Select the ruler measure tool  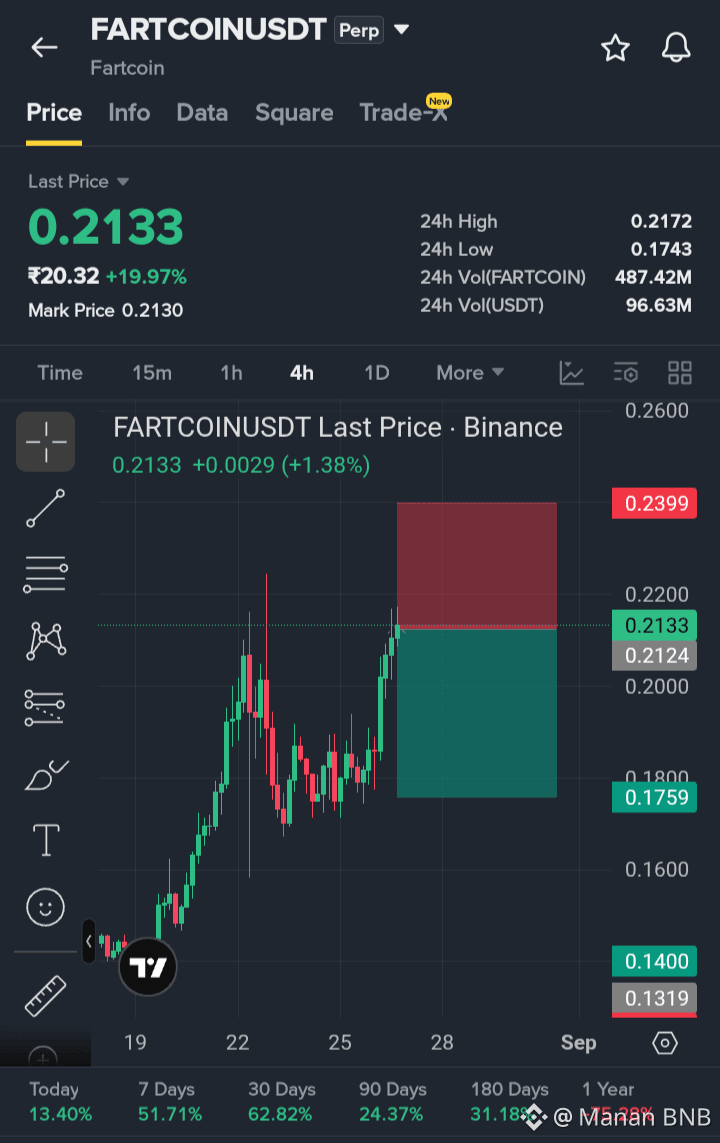tap(46, 996)
